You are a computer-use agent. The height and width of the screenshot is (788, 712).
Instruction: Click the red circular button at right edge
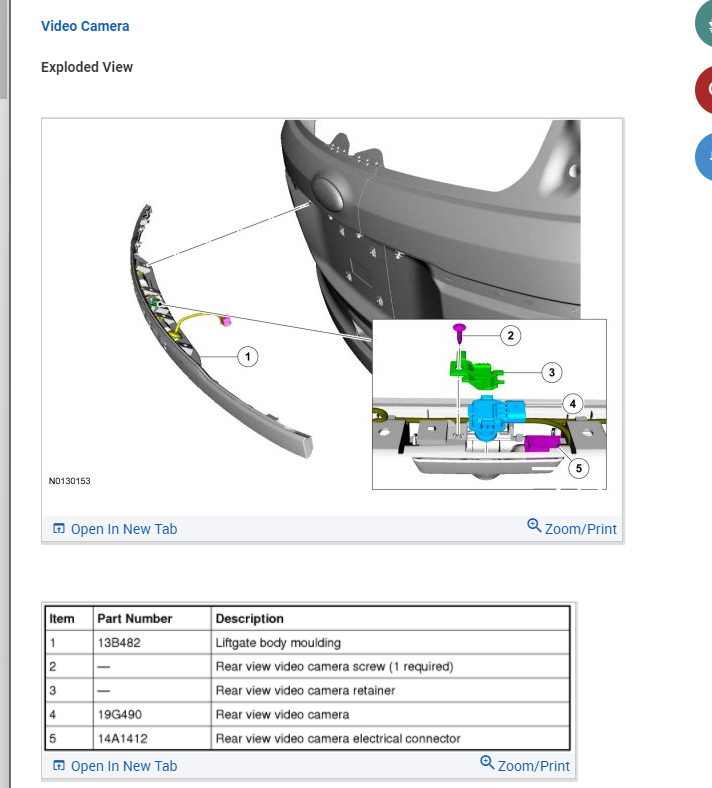tap(704, 89)
